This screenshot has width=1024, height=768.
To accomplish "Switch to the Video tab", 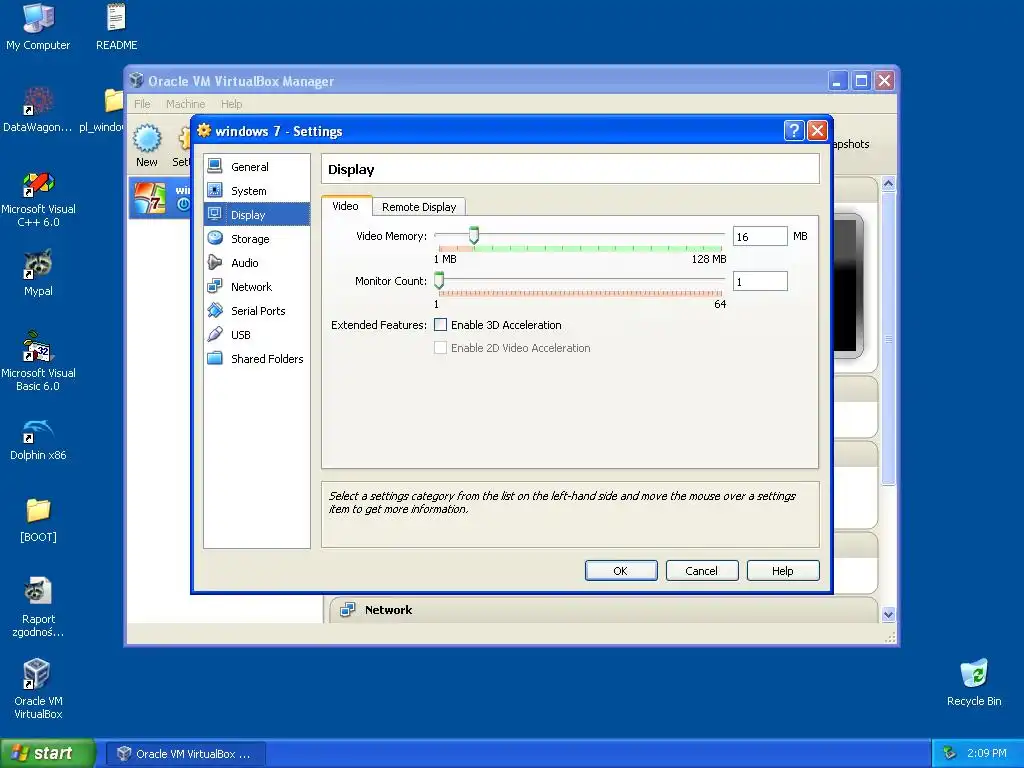I will tap(345, 206).
